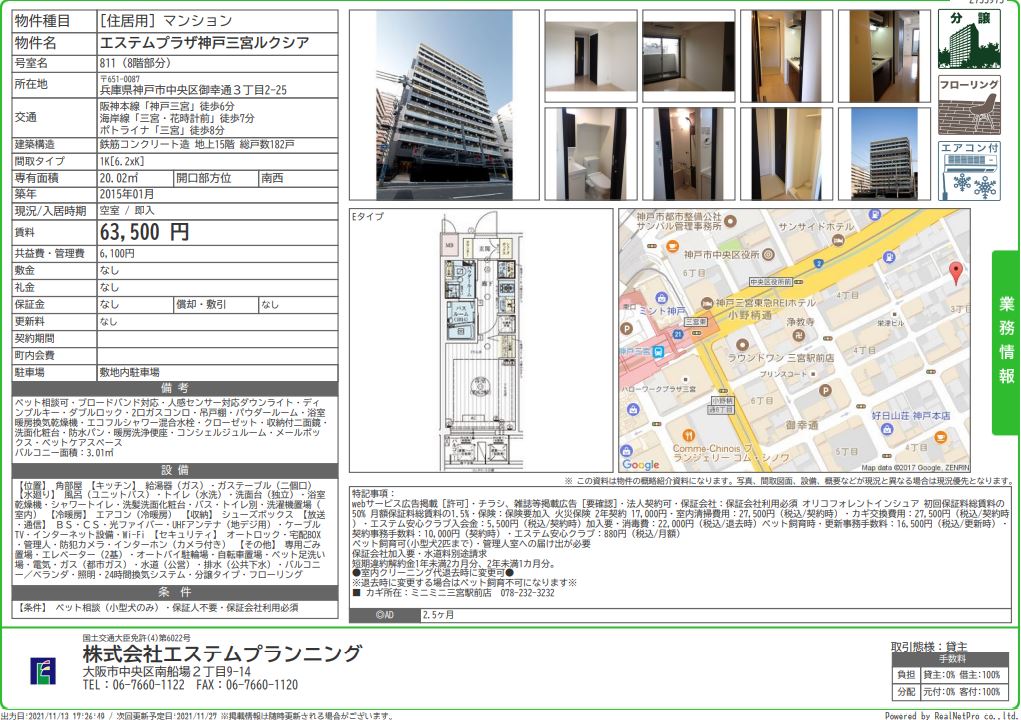
Task: Open the toilet room photo thumbnail
Action: point(591,154)
